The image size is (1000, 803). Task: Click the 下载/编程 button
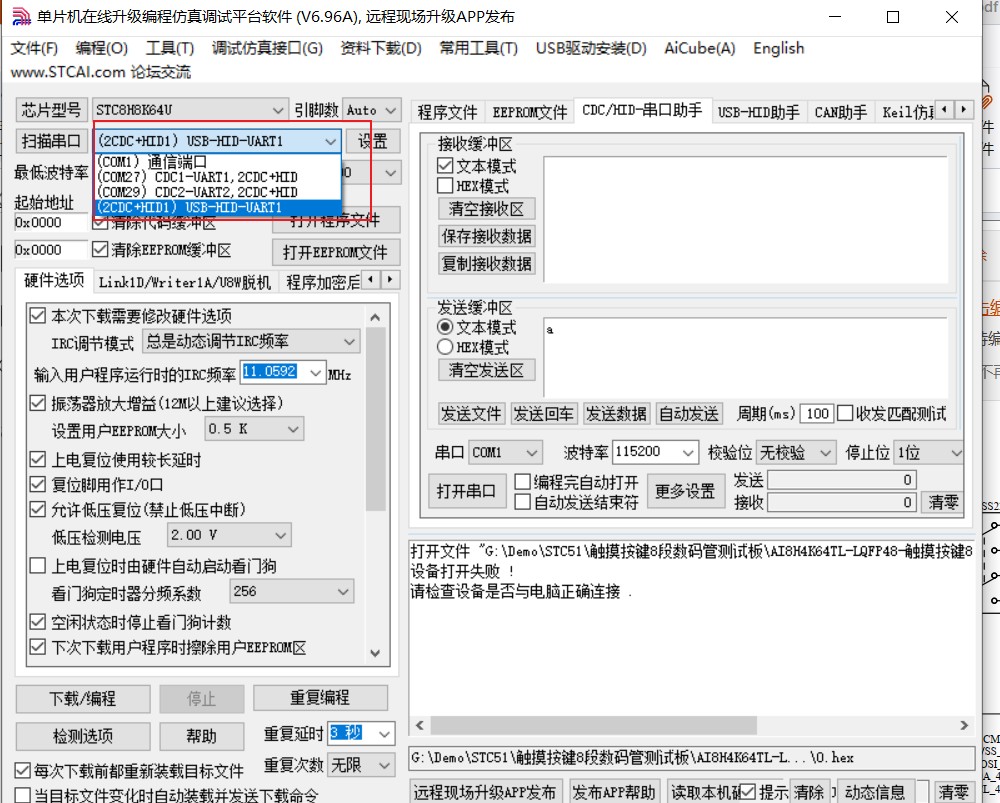[x=82, y=698]
